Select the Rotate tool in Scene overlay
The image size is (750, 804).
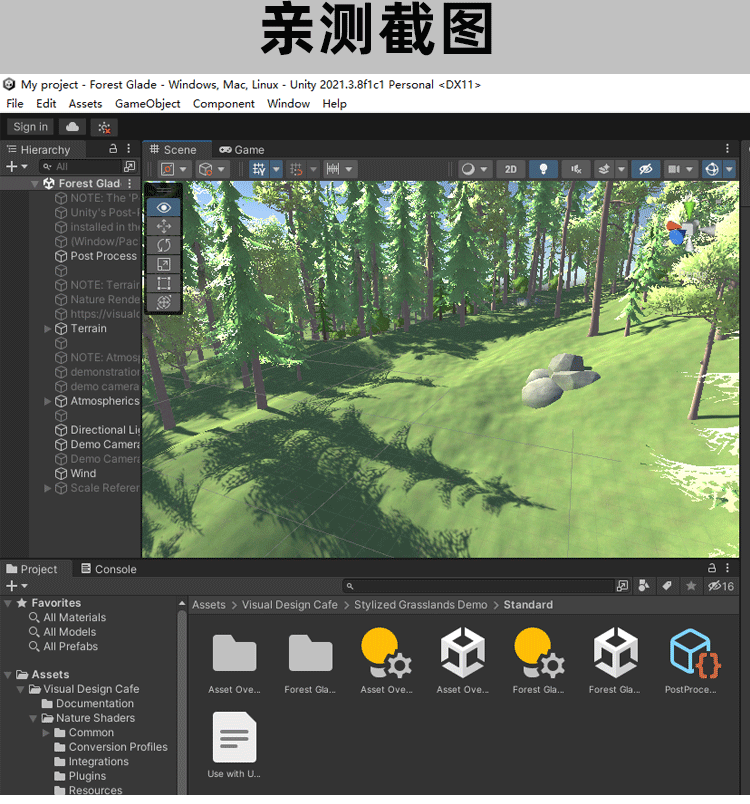[x=164, y=245]
